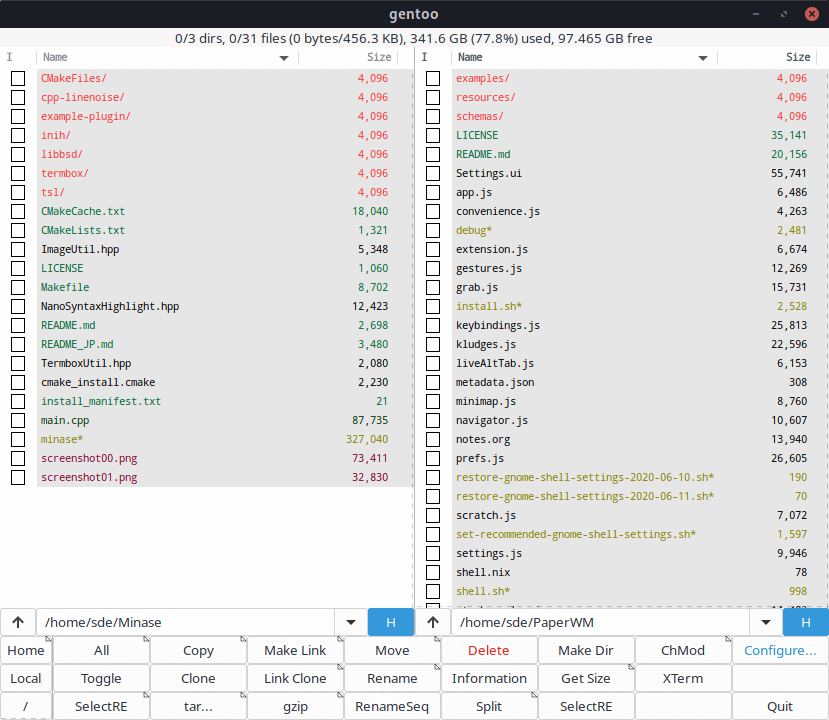Launch XTerm button
The image size is (829, 720).
(683, 678)
